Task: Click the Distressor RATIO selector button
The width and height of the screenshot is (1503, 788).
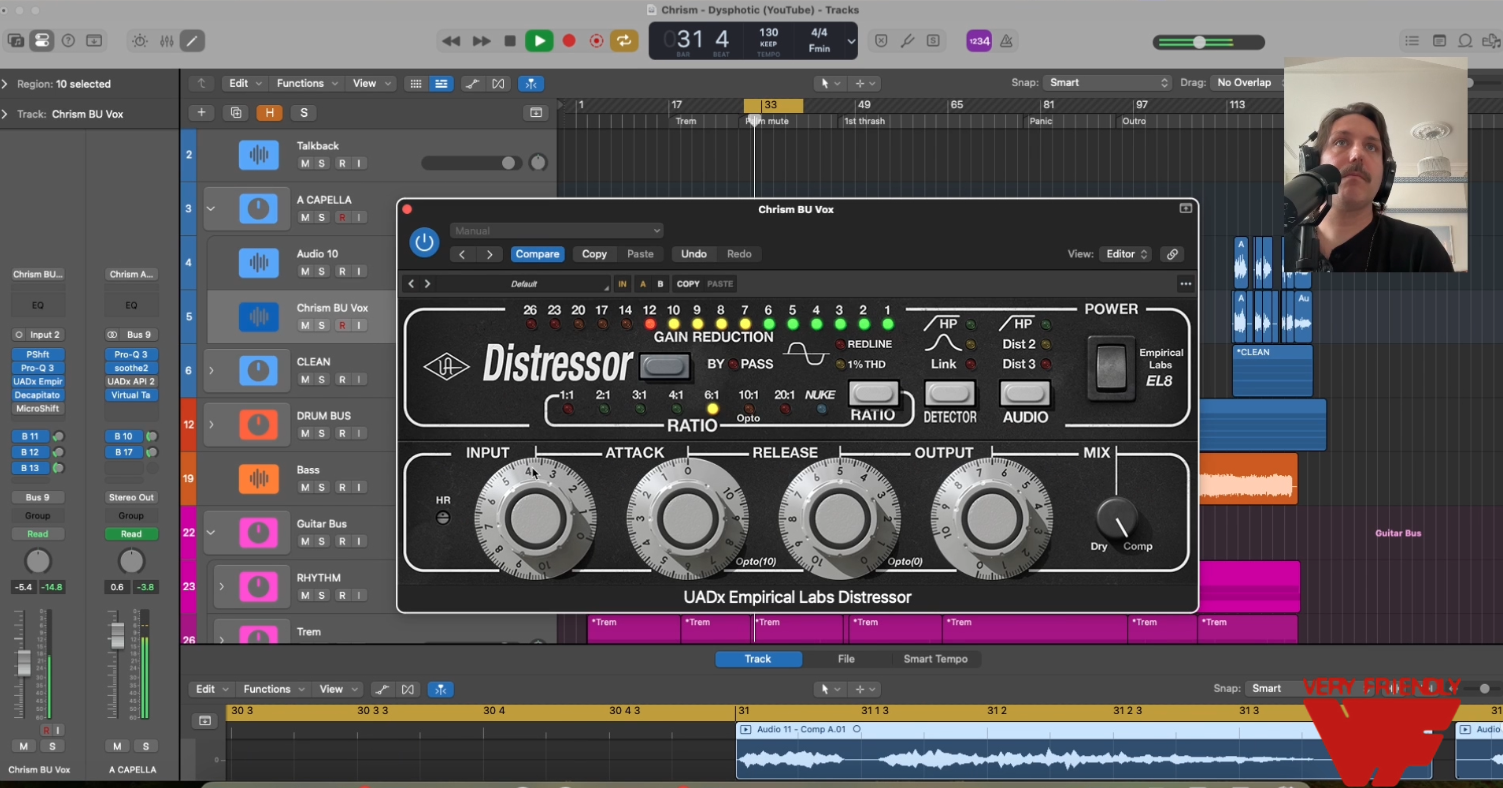Action: 873,392
